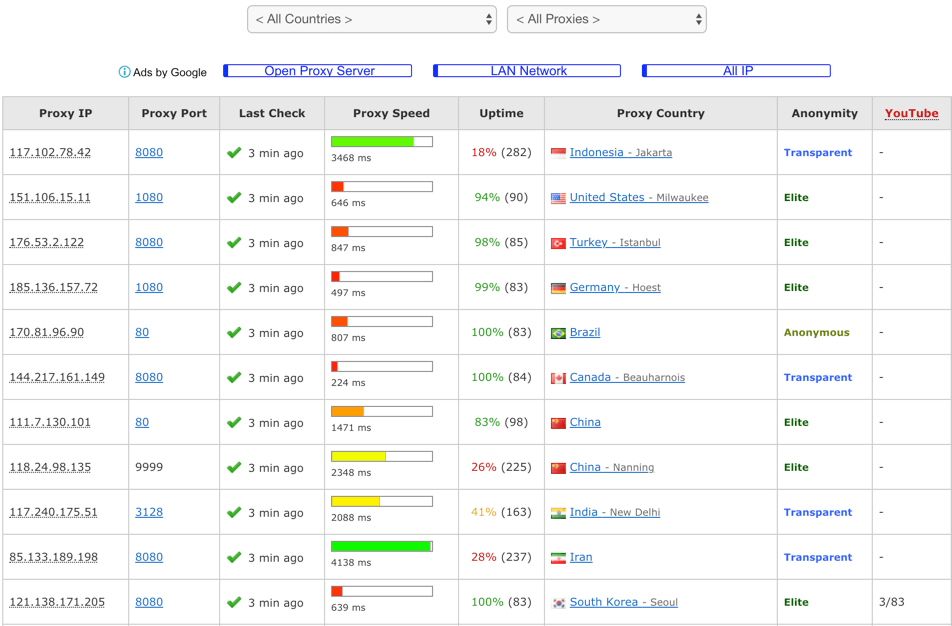Click port 3128 link for India proxy
The image size is (952, 626).
click(x=149, y=512)
